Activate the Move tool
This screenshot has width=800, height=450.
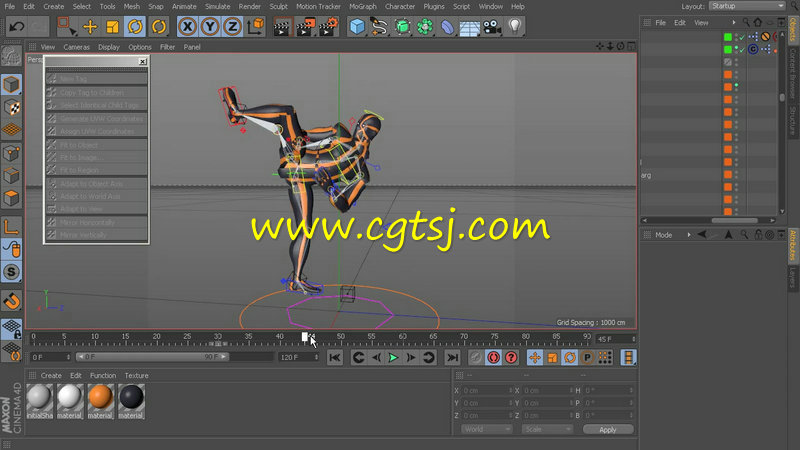[x=90, y=27]
